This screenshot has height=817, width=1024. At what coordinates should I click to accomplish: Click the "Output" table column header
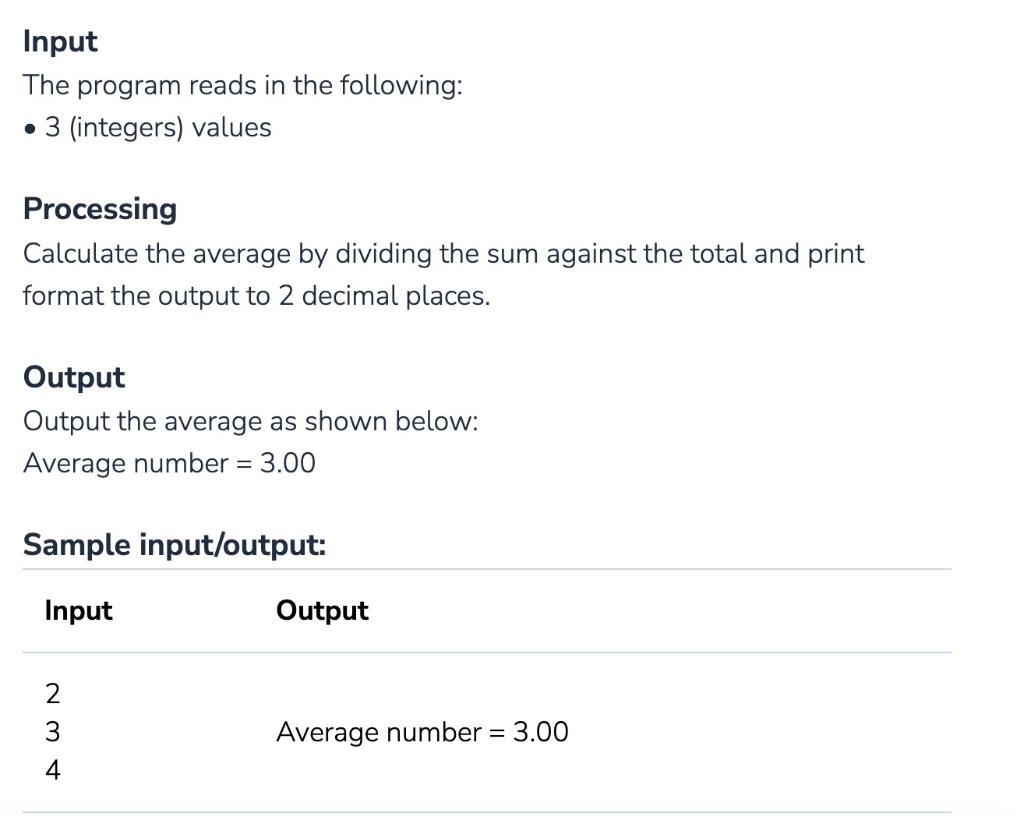point(322,611)
